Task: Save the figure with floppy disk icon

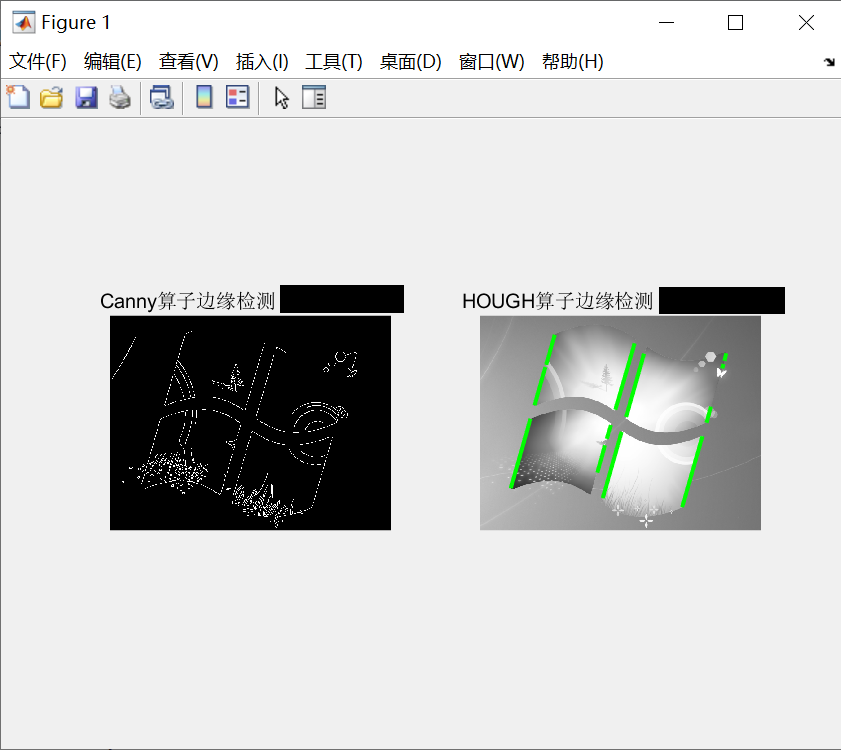Action: coord(86,98)
